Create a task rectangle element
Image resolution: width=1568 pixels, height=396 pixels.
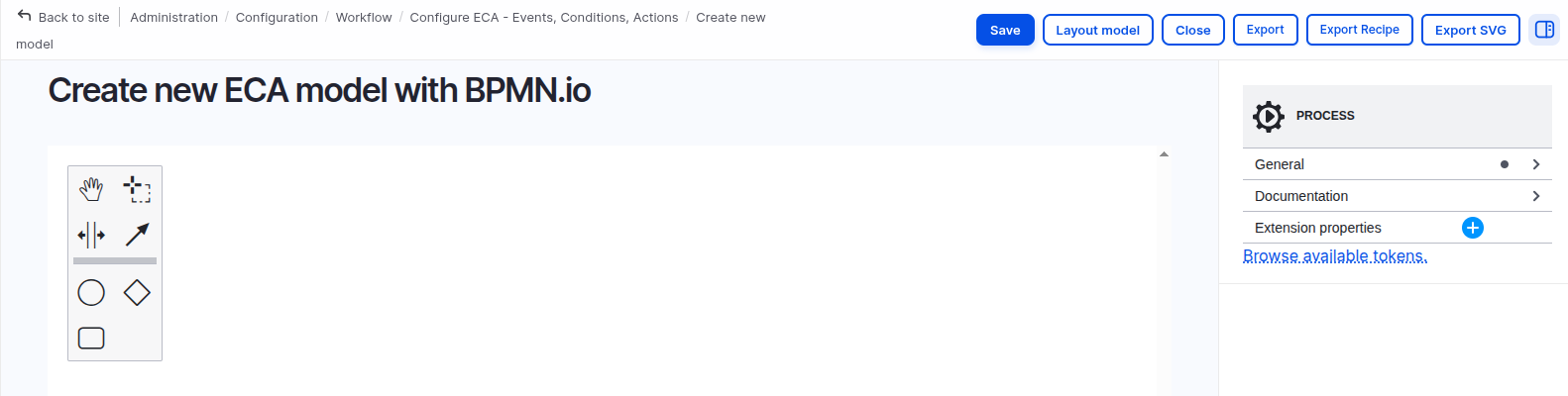tap(91, 338)
